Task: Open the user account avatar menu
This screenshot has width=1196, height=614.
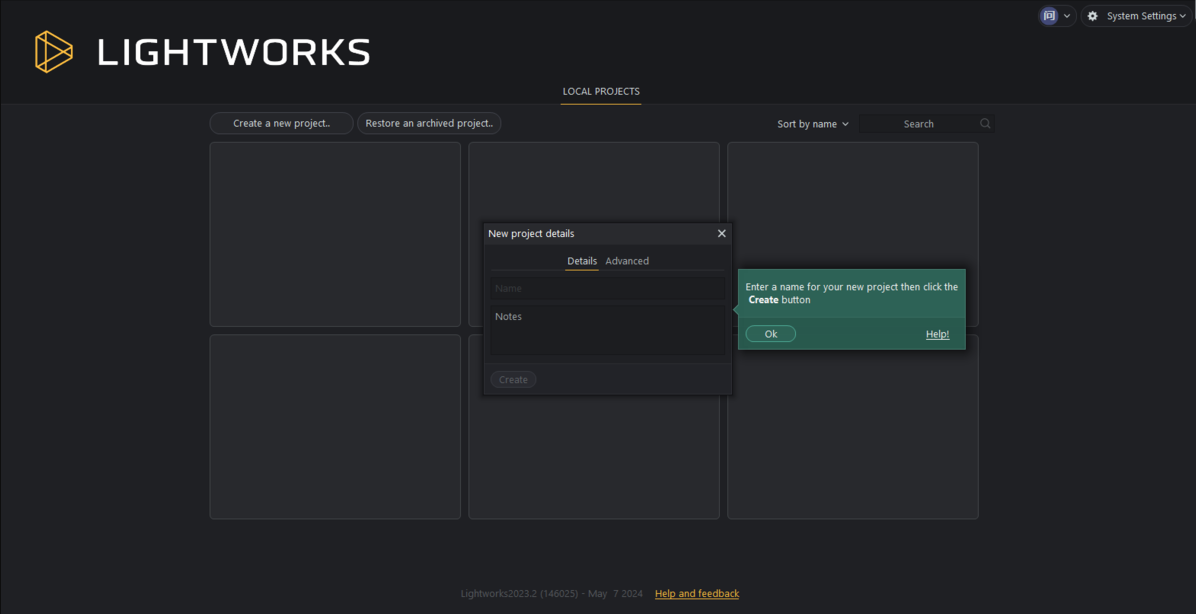Action: (x=1057, y=16)
